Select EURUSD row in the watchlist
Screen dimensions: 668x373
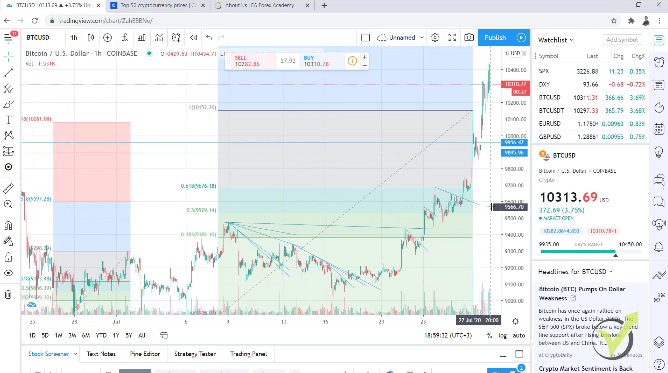tap(591, 123)
